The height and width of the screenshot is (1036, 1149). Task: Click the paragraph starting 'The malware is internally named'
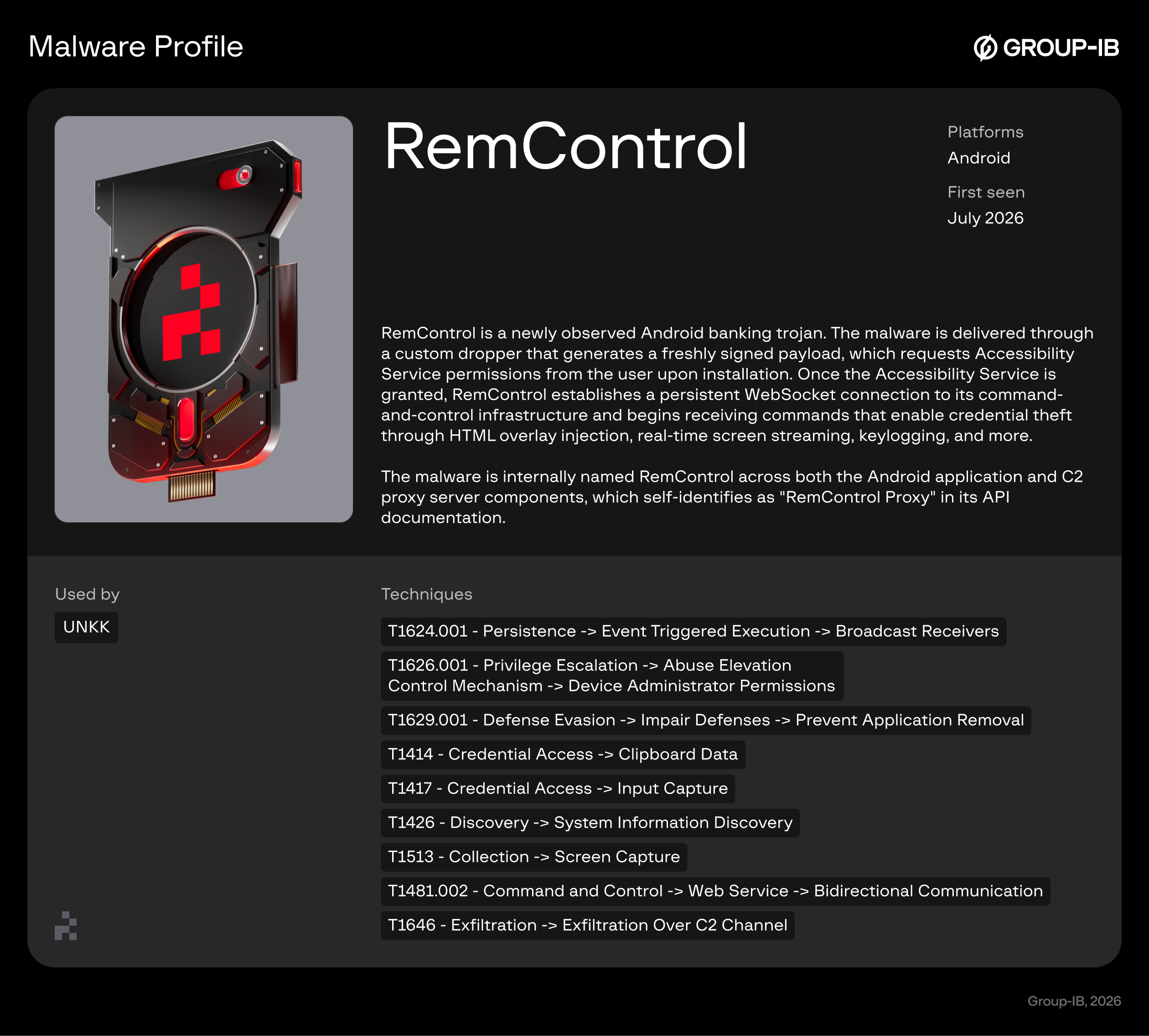click(732, 497)
